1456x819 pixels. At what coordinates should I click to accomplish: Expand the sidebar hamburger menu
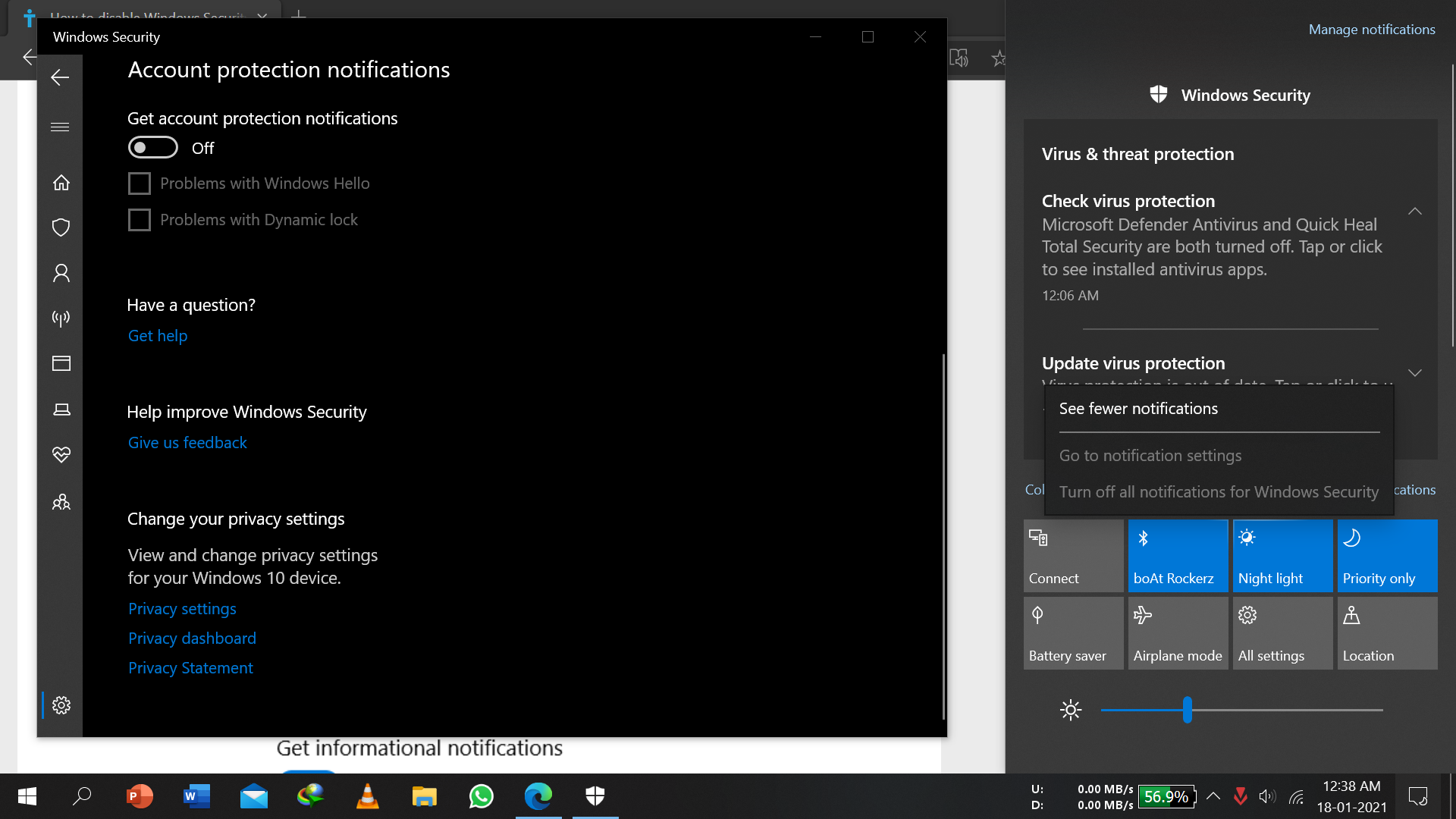point(60,127)
